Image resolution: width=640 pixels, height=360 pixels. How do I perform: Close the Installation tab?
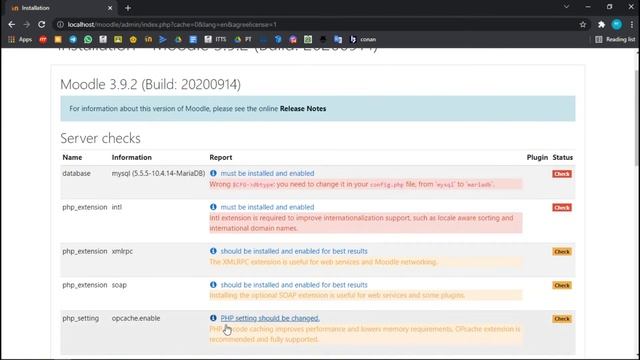110,8
